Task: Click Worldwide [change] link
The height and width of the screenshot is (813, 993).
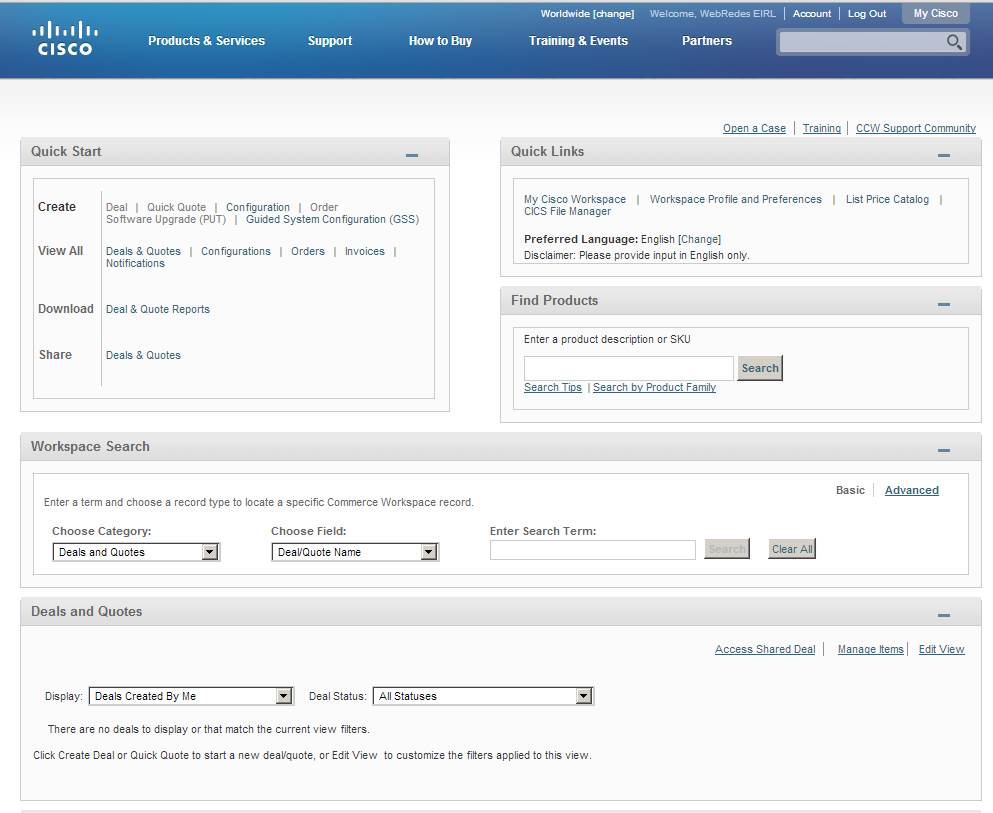Action: pyautogui.click(x=587, y=13)
